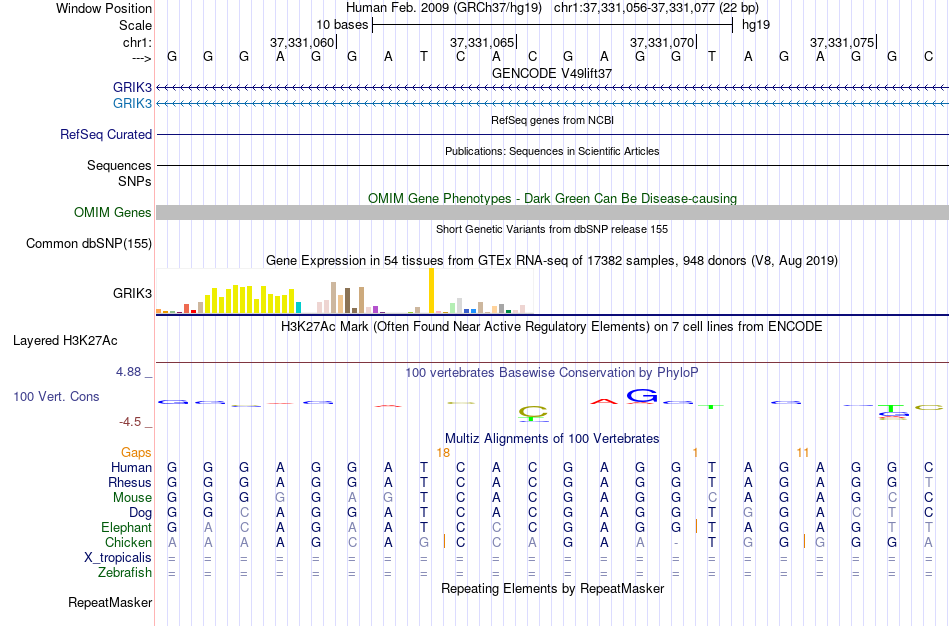Click the Short Genetic Variants dbSNP title
This screenshot has height=626, width=950.
pos(552,229)
